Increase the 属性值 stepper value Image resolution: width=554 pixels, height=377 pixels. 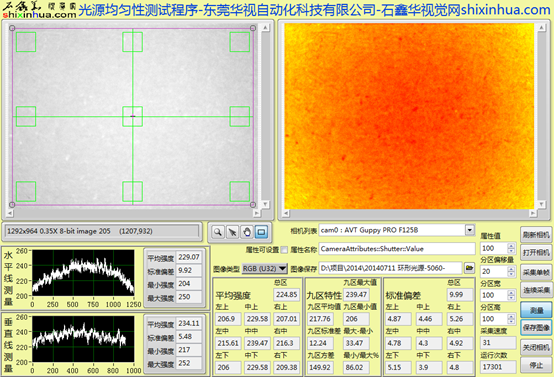[x=511, y=246]
